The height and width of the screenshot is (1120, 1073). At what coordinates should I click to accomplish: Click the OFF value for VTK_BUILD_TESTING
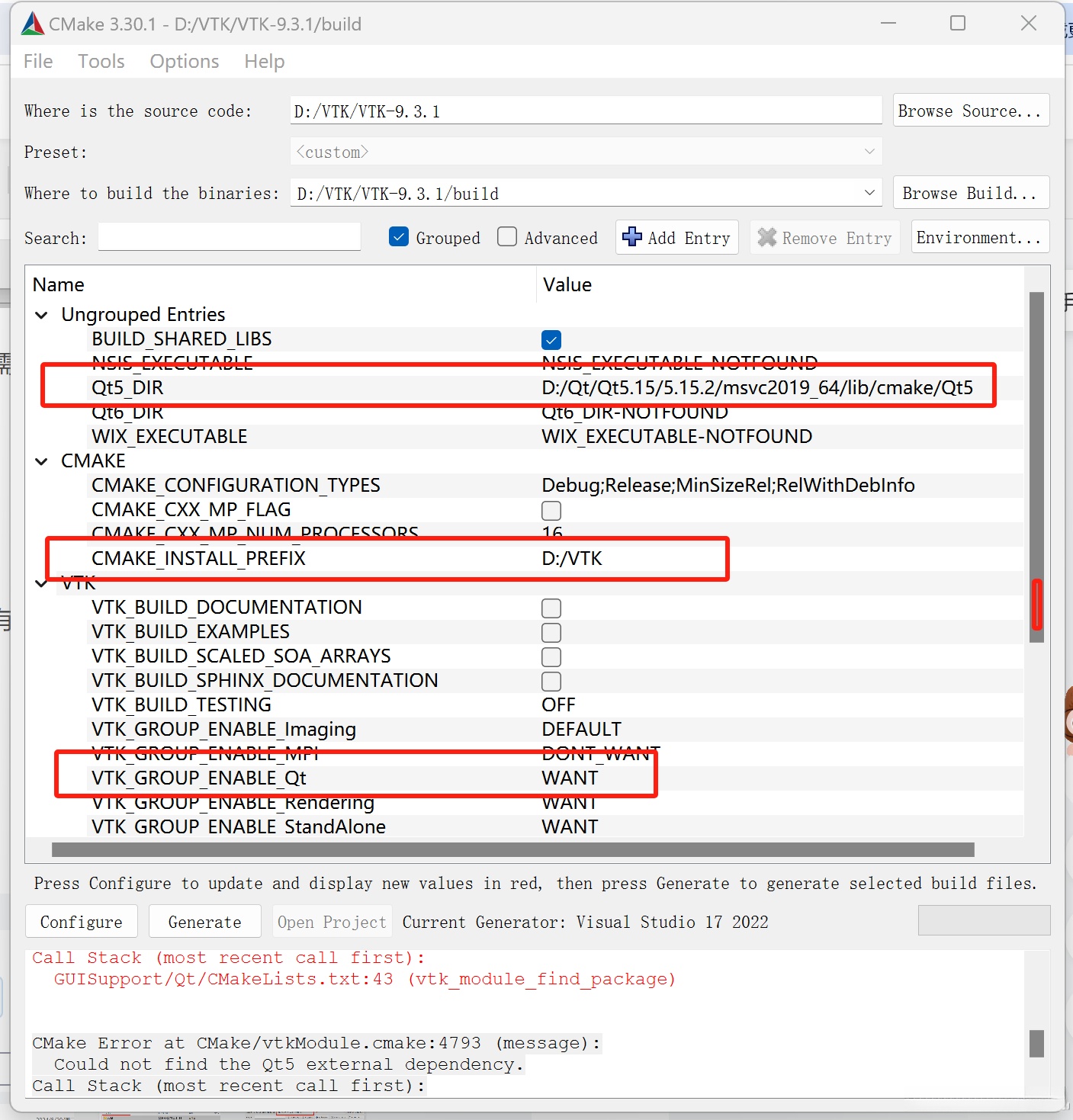(x=558, y=705)
